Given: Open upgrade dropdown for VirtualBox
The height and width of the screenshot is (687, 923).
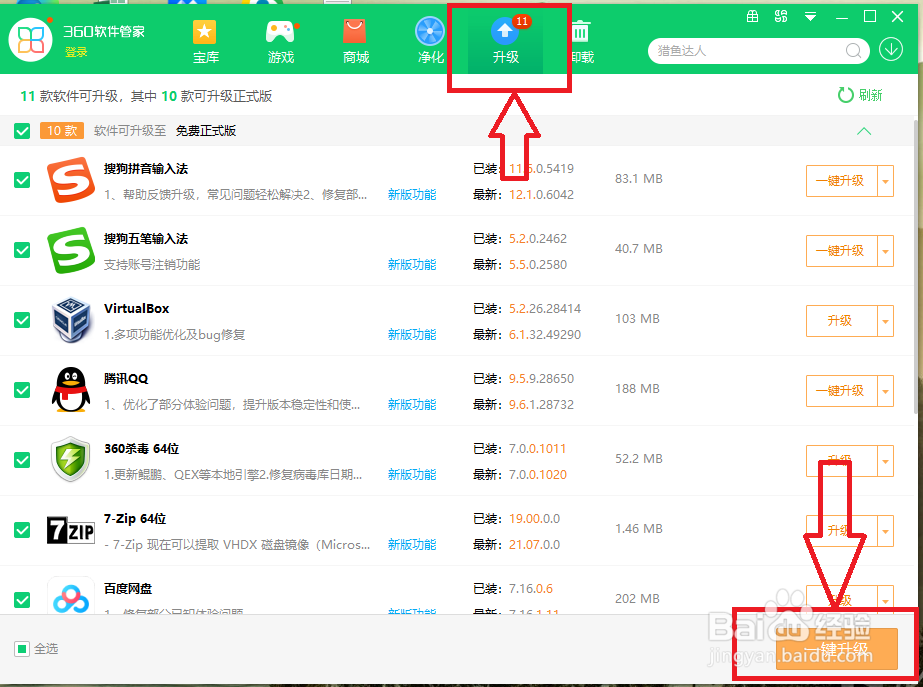Looking at the screenshot, I should coord(885,321).
